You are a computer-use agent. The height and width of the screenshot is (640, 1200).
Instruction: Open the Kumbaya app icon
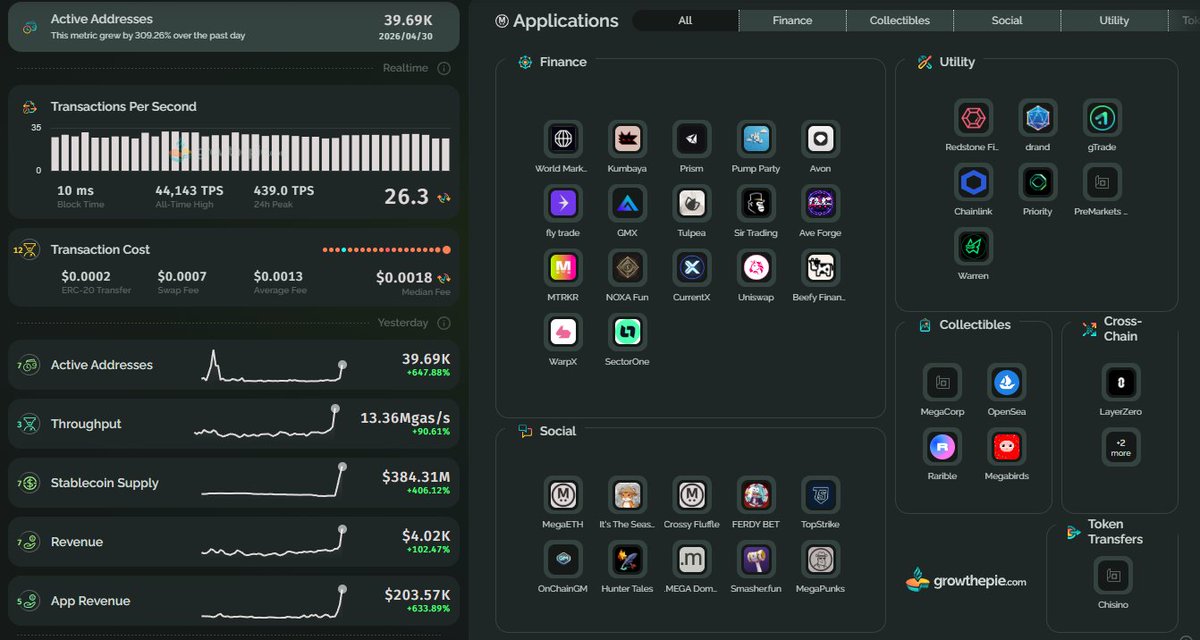tap(627, 139)
